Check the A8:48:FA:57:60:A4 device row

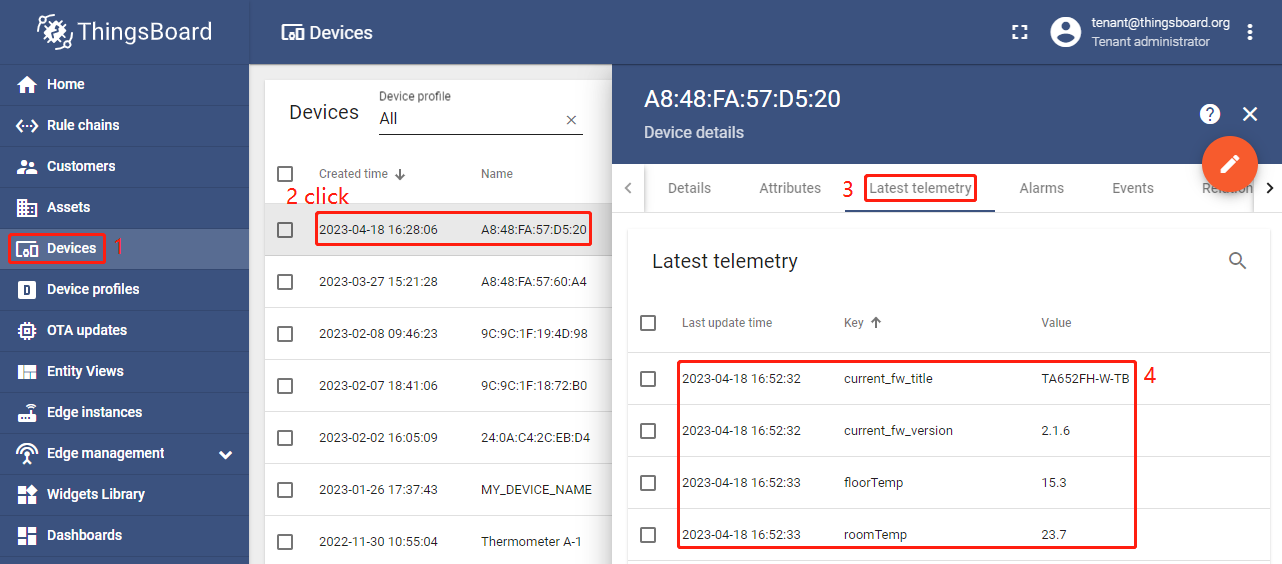point(285,282)
